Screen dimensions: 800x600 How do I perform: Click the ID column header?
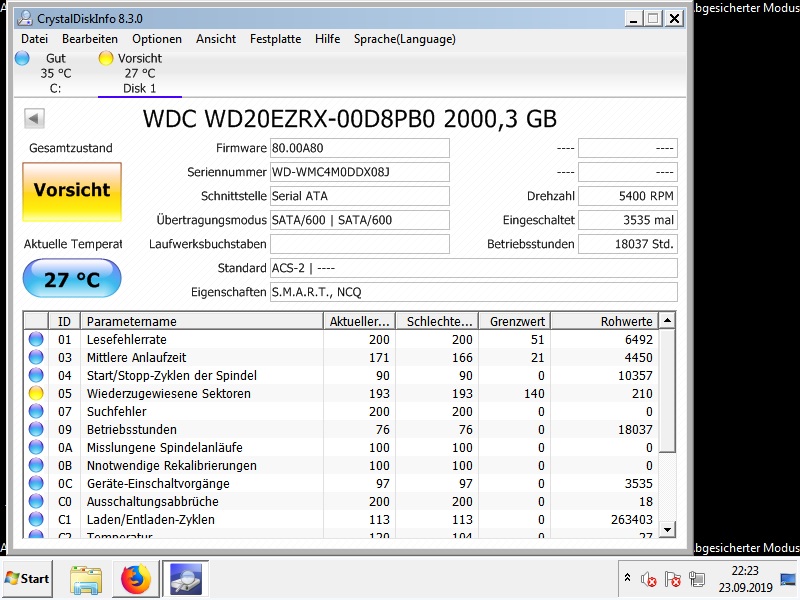[64, 321]
